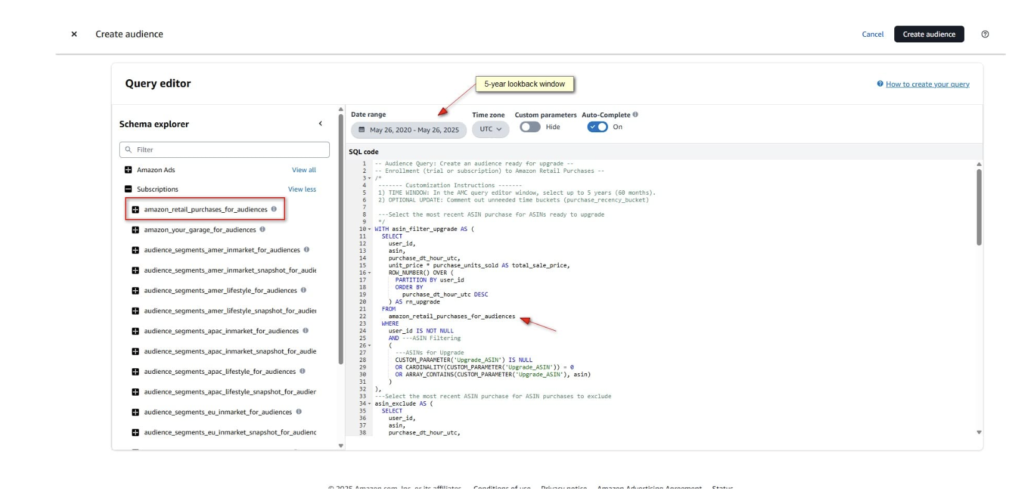Click the schema Filter input field
1024x498 pixels.
click(224, 149)
